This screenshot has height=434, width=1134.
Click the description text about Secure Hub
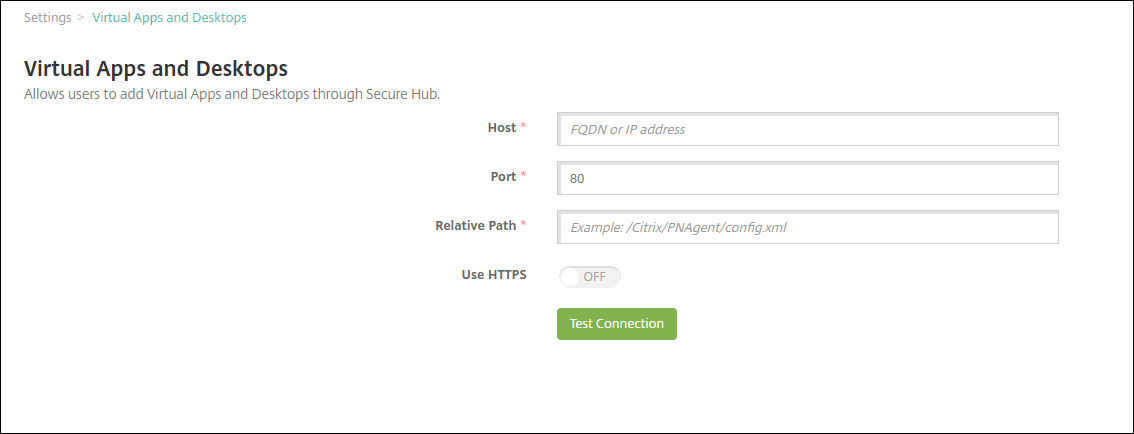tap(231, 95)
